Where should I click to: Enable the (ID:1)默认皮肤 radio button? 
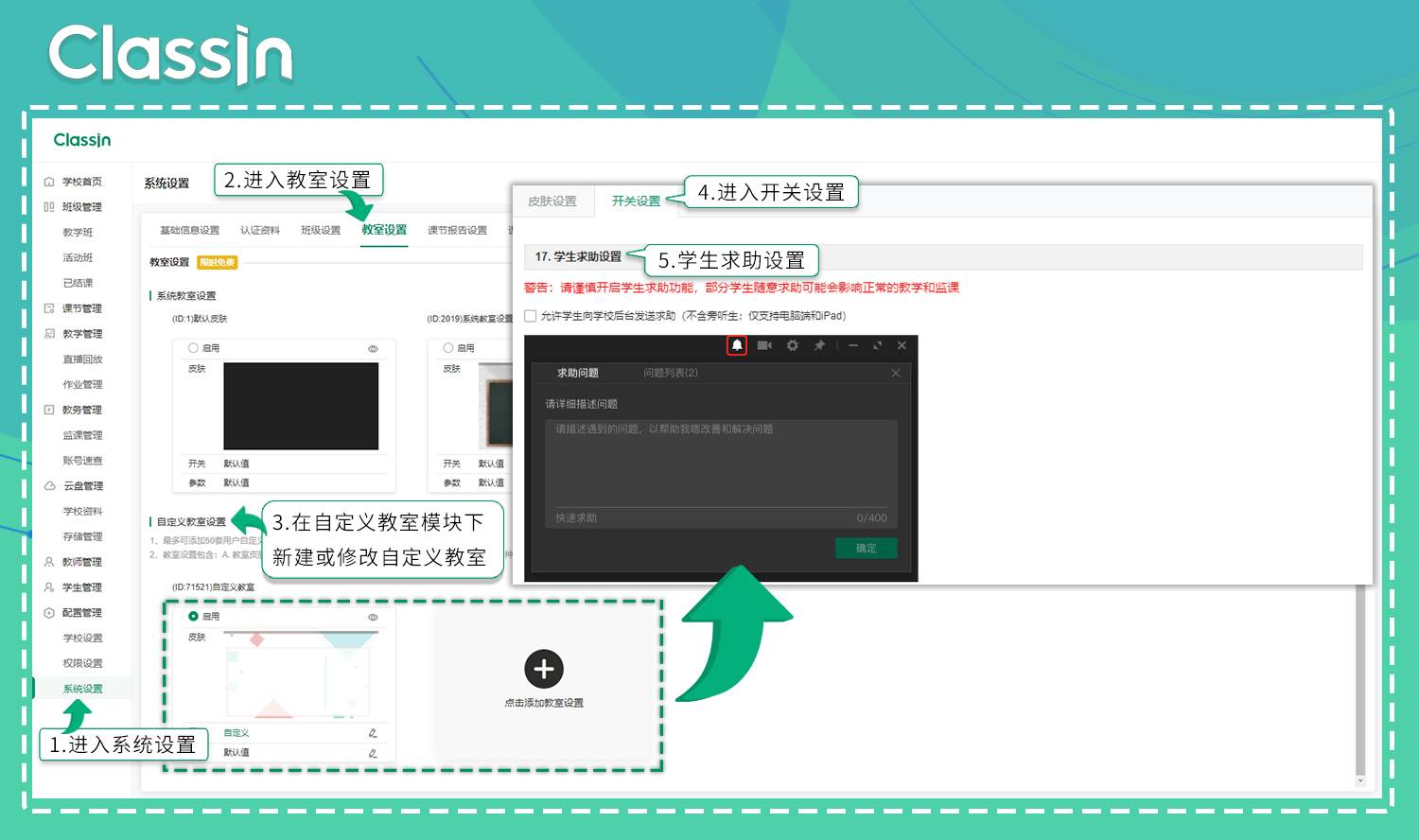point(193,348)
